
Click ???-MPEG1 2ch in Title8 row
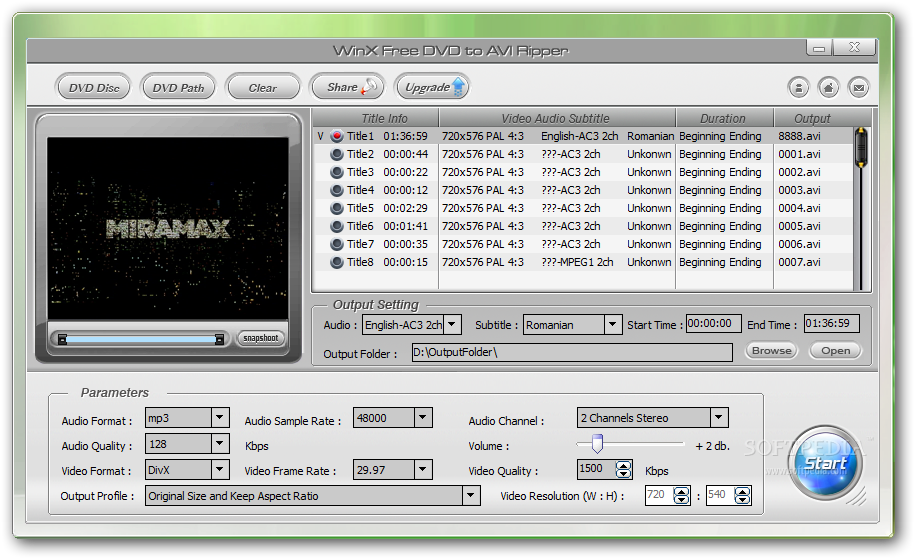point(577,263)
